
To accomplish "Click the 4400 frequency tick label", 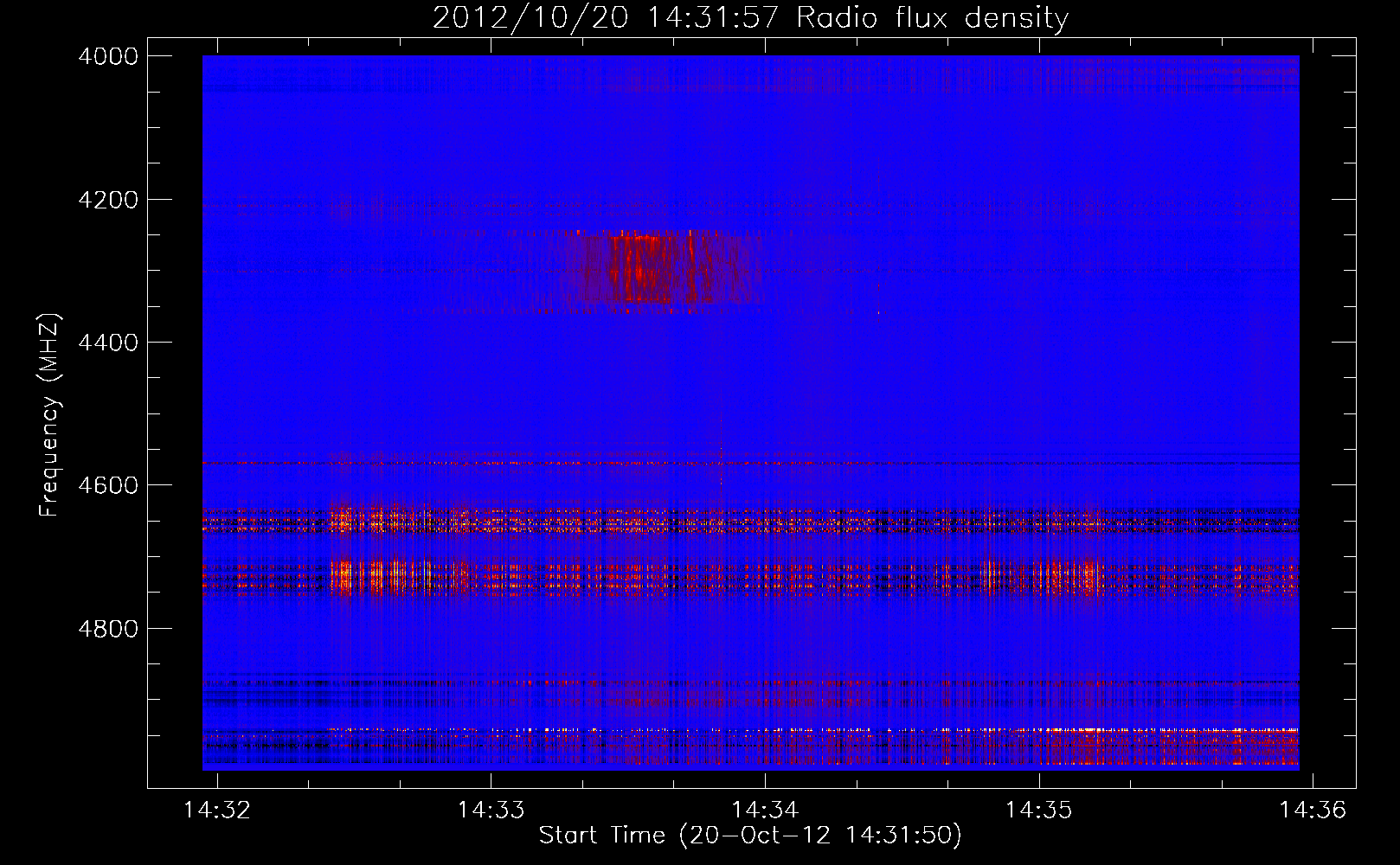I will pos(108,343).
